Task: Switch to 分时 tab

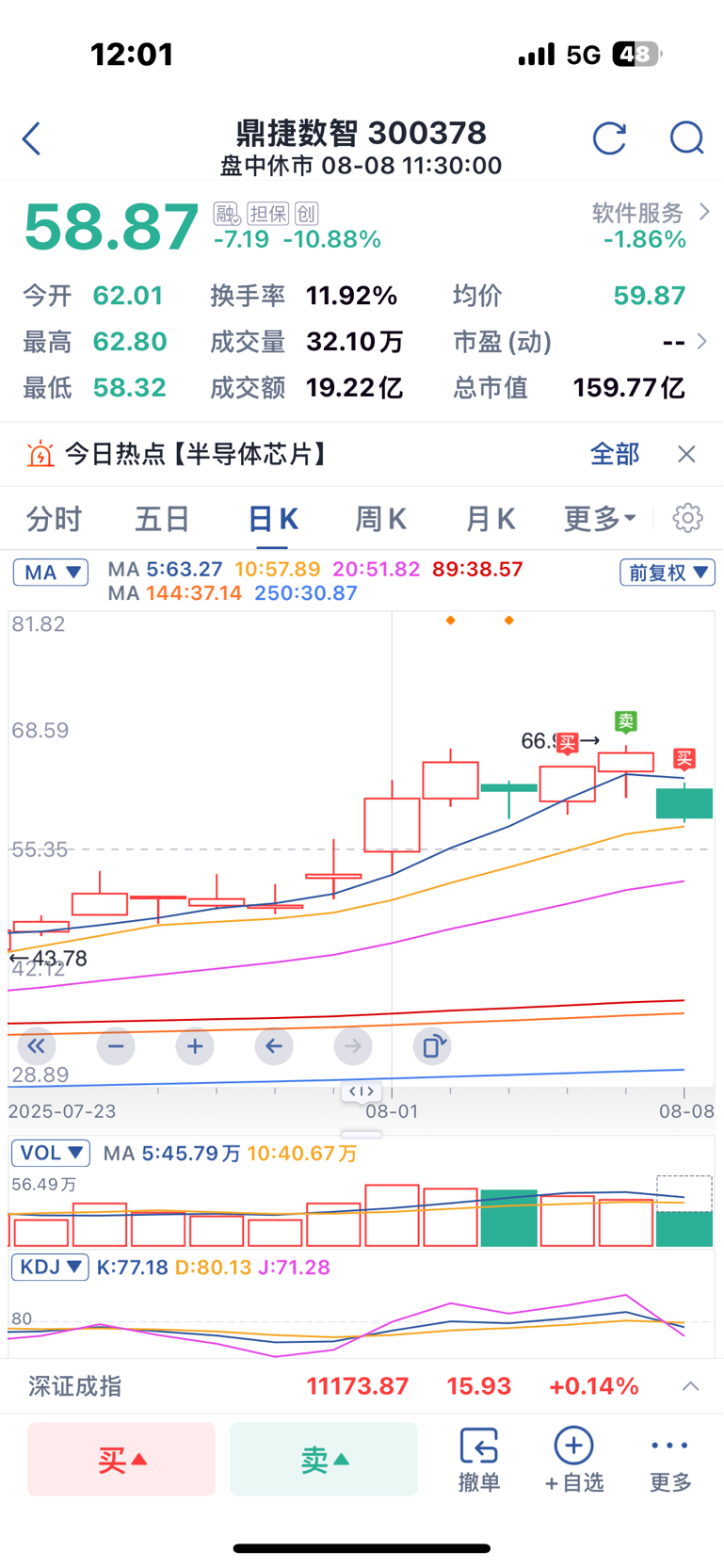Action: pos(54,519)
